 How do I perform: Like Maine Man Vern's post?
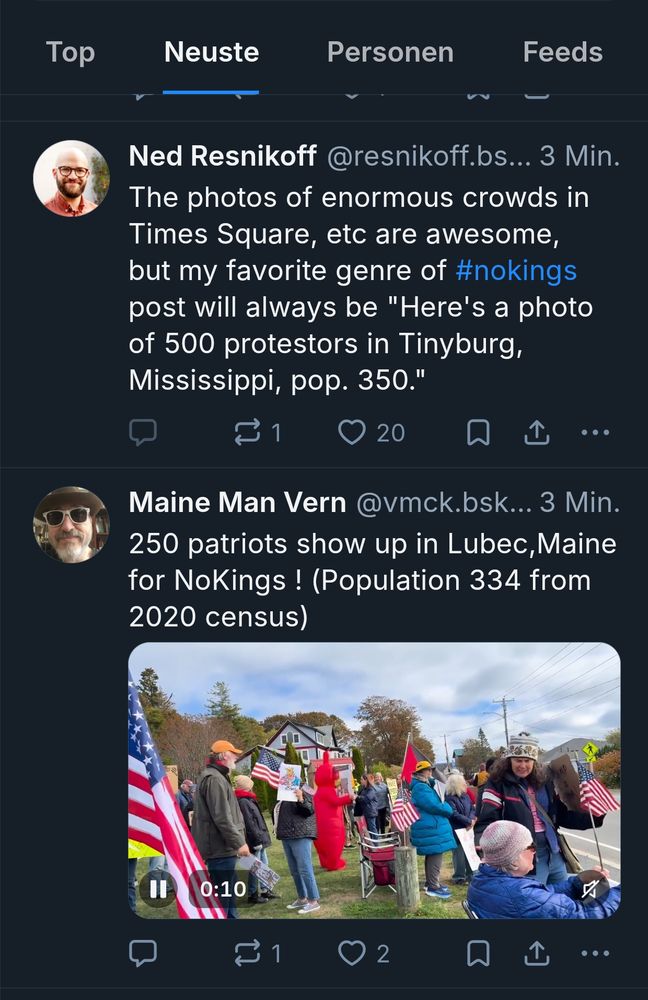(x=364, y=953)
